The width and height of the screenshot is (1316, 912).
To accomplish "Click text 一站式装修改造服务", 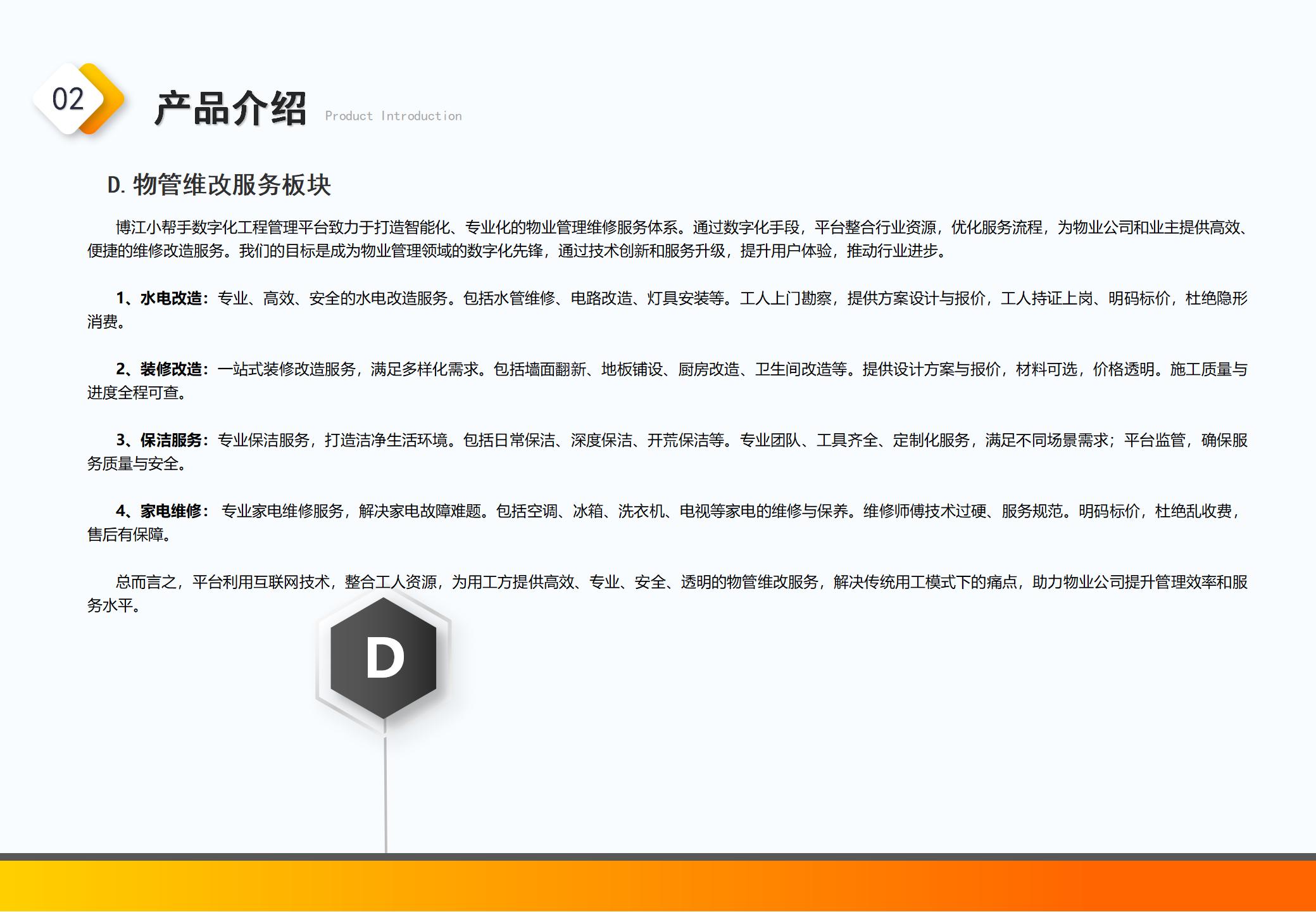I will [286, 369].
